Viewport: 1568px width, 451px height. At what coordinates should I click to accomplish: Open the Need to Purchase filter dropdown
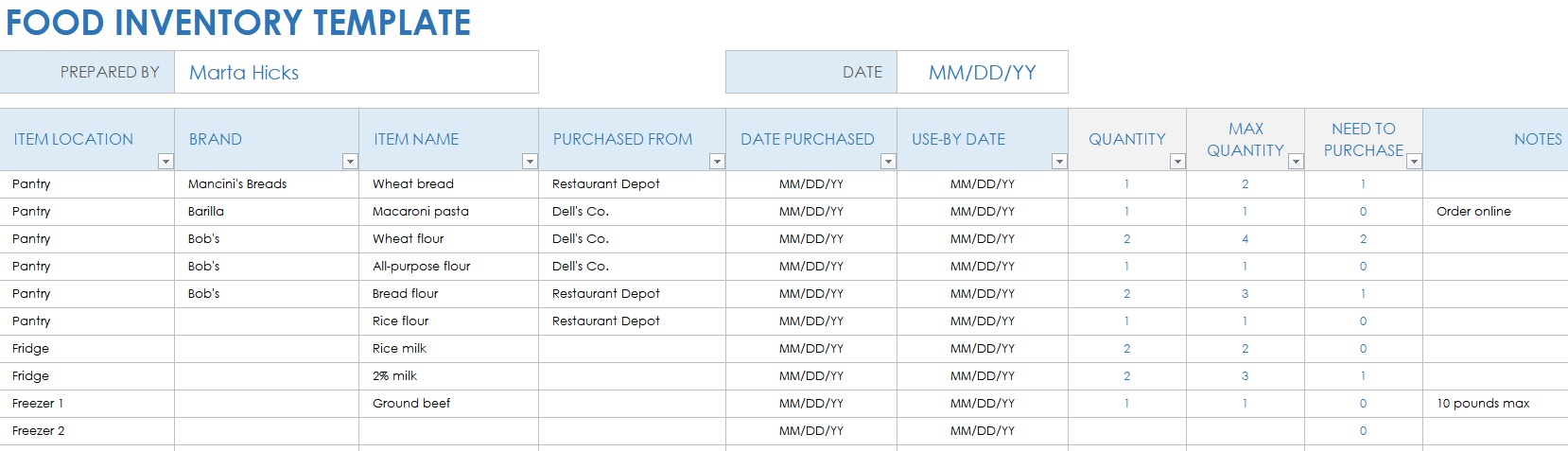point(1414,162)
